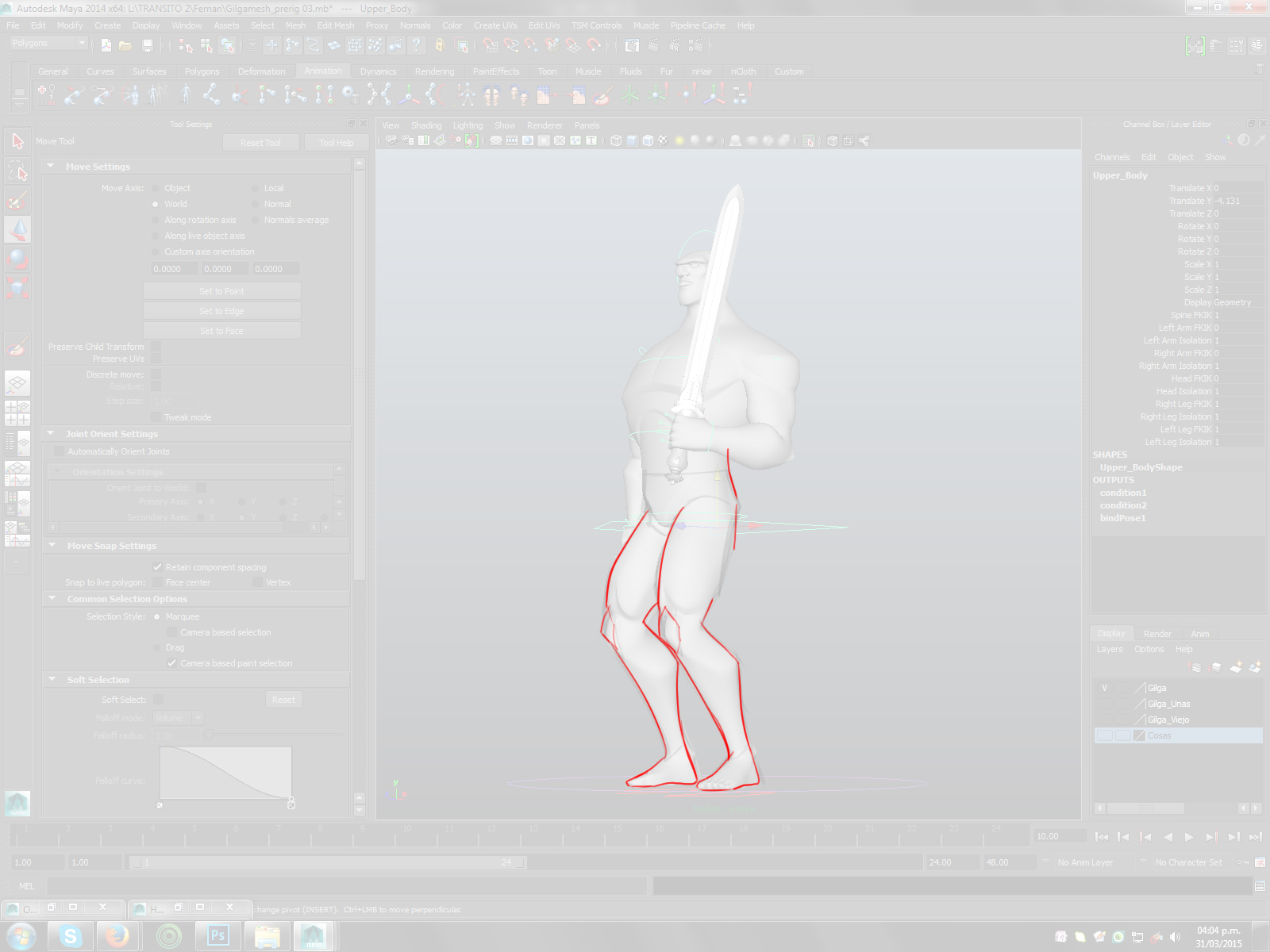Click the Set Key icon on Animation shelf

click(x=47, y=95)
